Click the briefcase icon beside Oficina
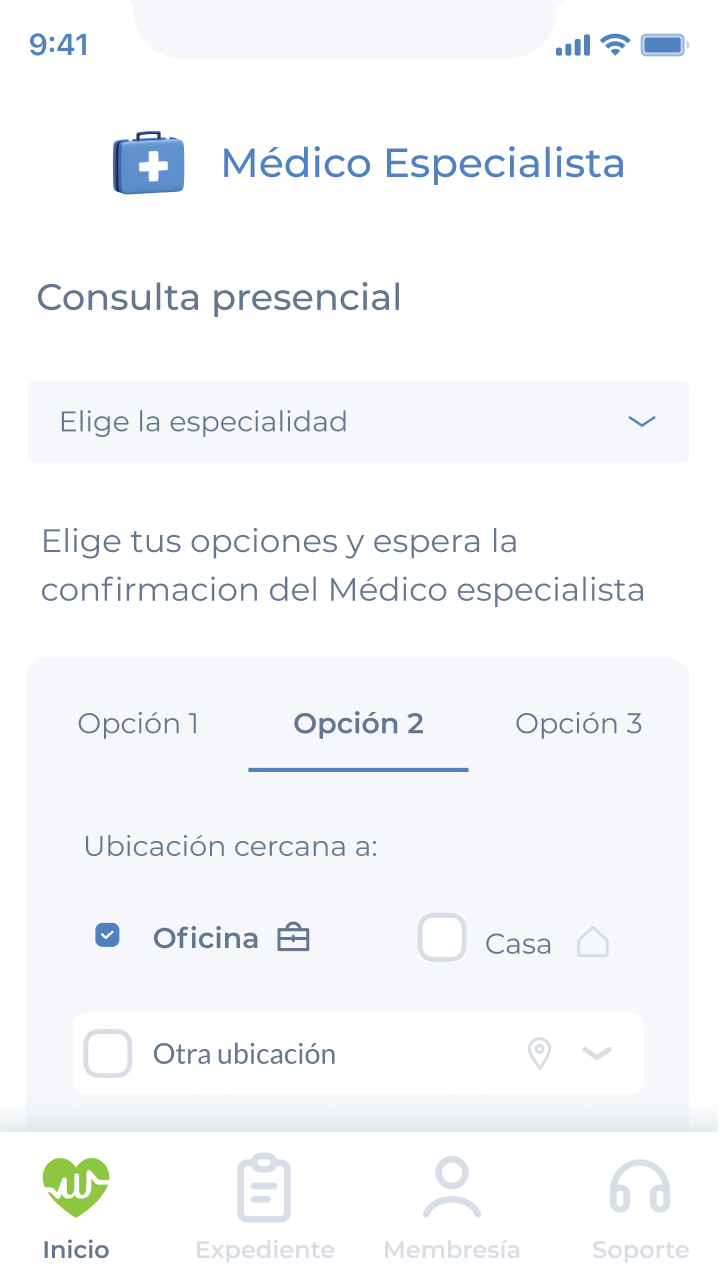 (x=293, y=938)
